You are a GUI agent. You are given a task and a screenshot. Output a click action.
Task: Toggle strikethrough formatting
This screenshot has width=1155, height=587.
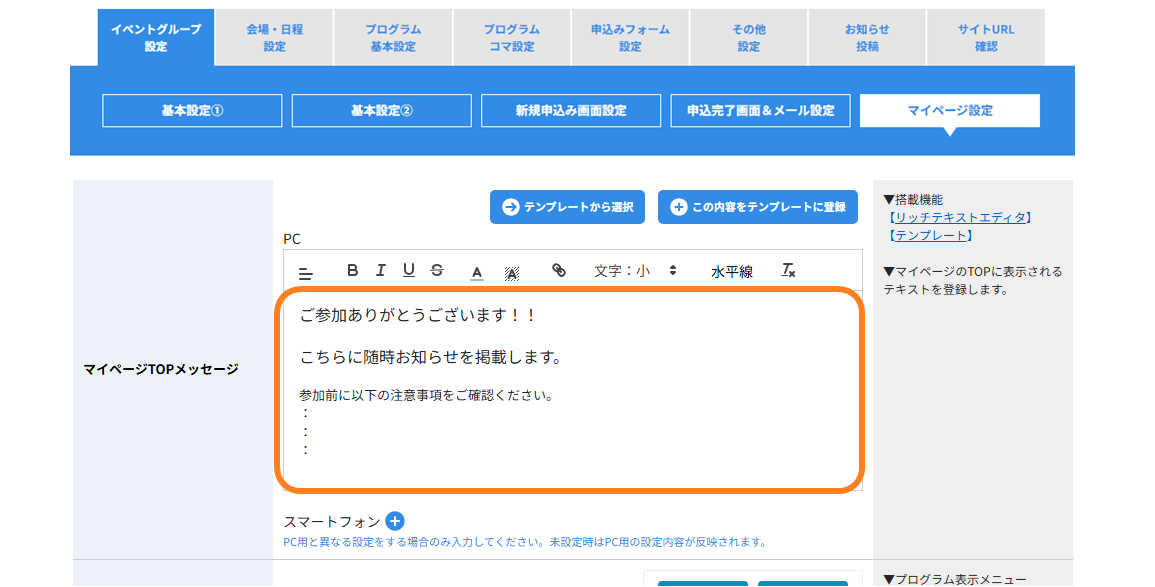(x=437, y=270)
